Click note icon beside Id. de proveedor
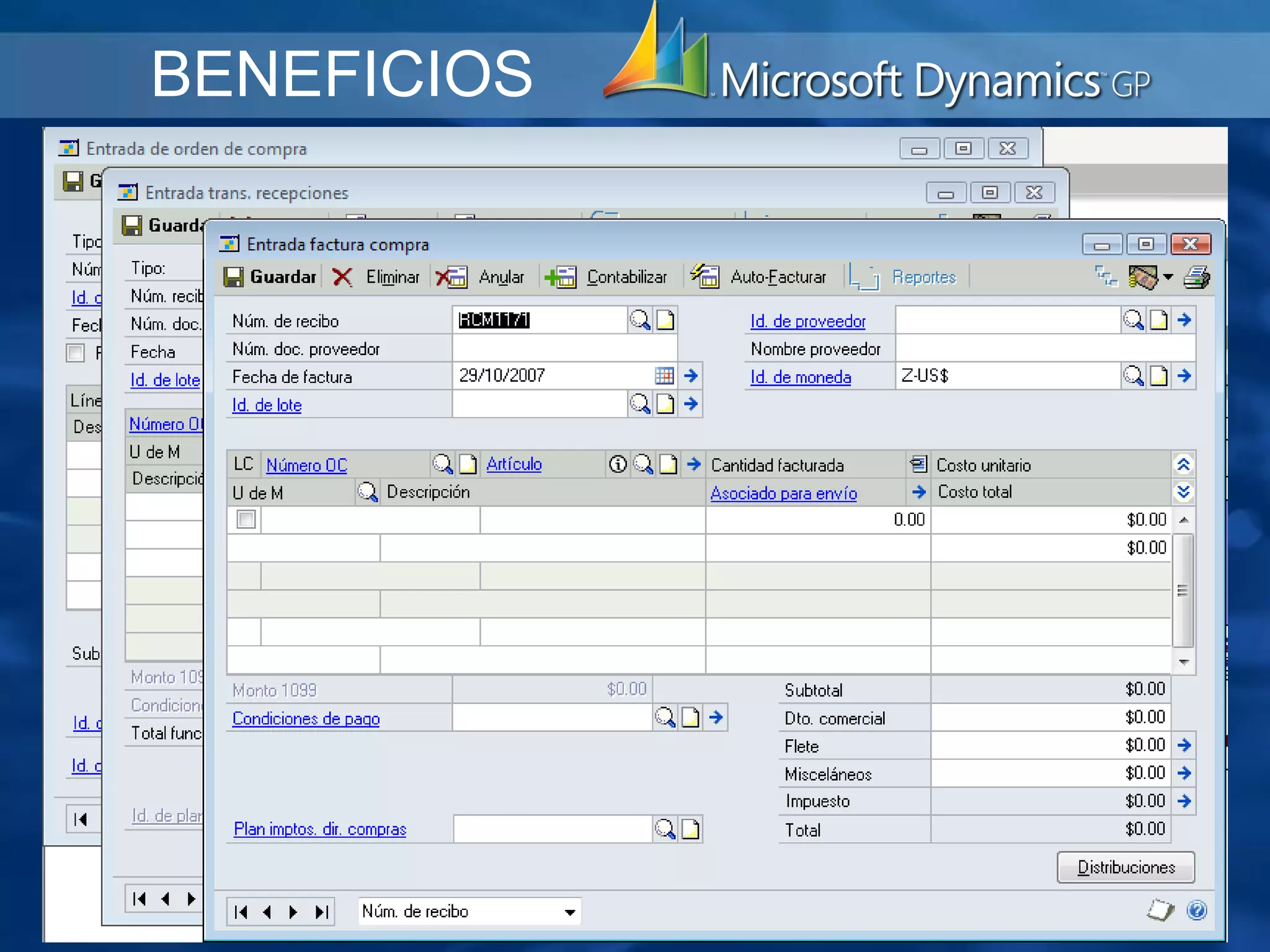1270x952 pixels. point(1159,320)
